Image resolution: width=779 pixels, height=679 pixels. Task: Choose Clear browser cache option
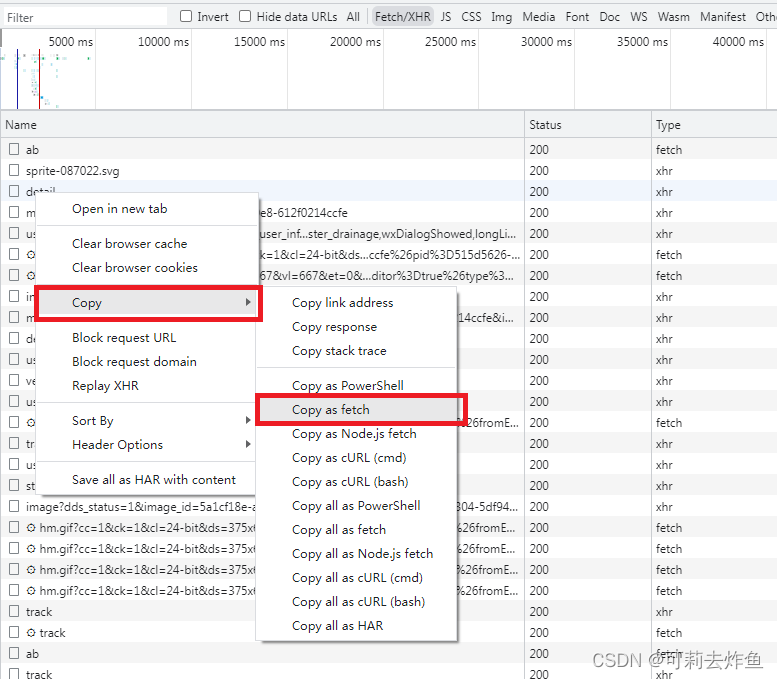tap(129, 244)
